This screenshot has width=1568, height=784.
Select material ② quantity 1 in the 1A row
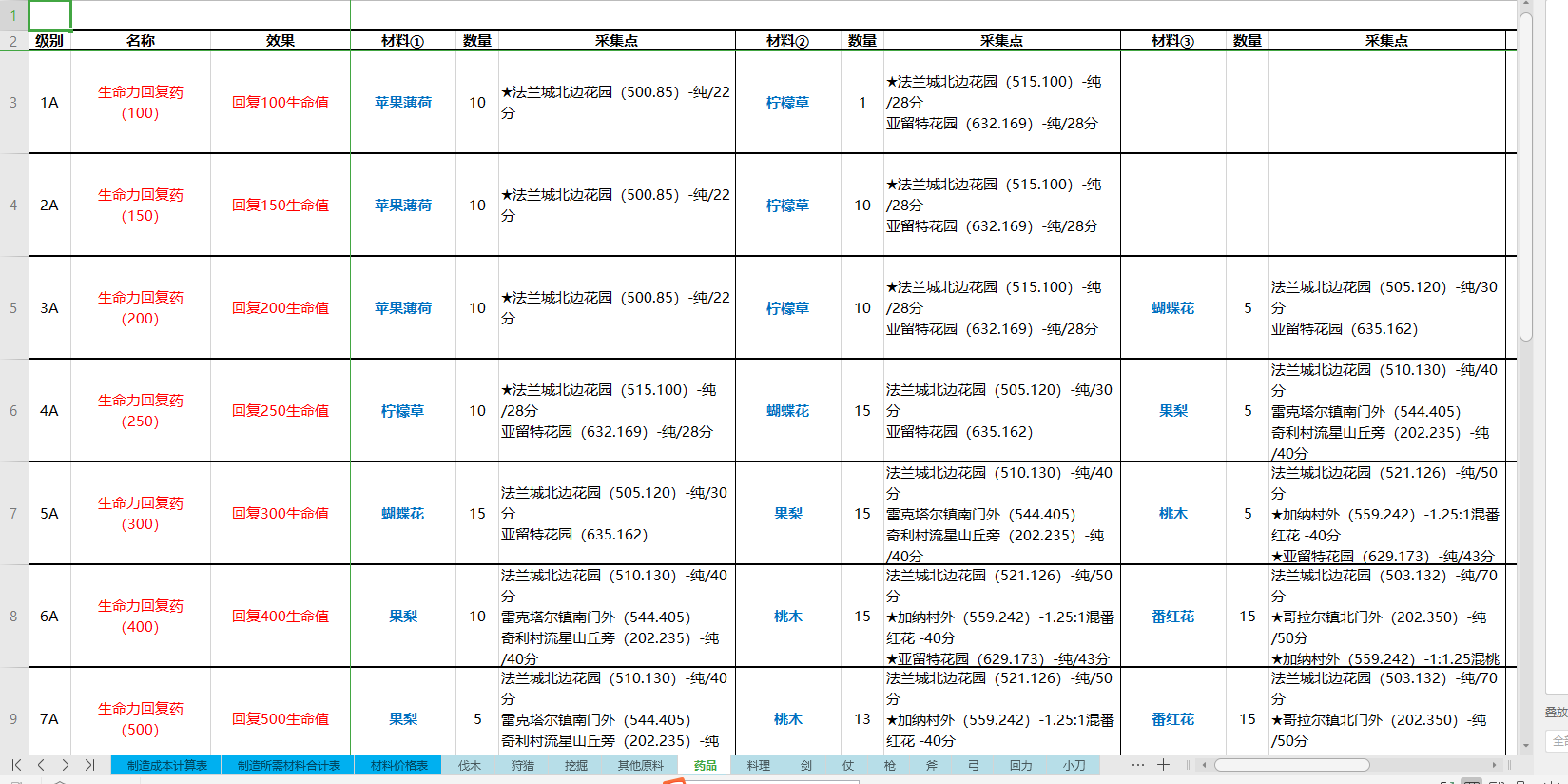click(862, 102)
